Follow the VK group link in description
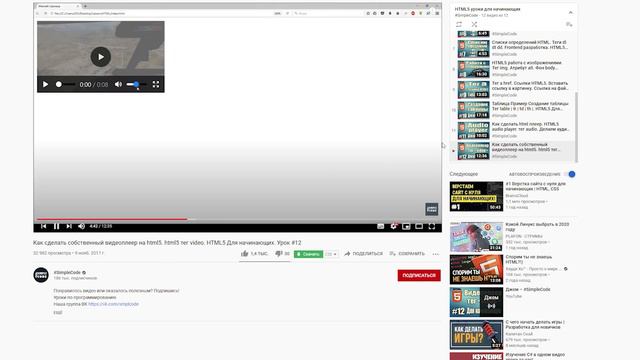 pos(113,304)
